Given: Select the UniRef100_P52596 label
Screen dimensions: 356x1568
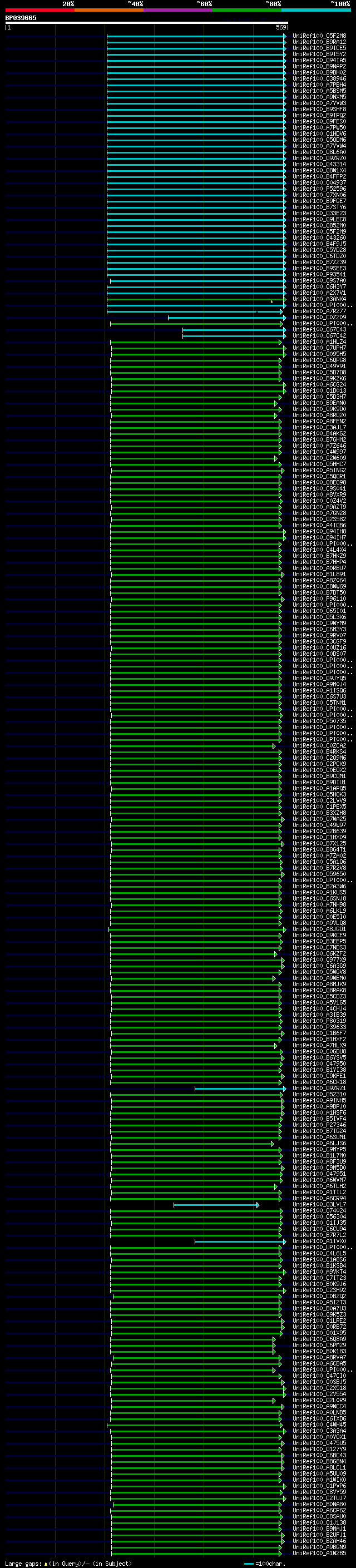Looking at the screenshot, I should [319, 189].
